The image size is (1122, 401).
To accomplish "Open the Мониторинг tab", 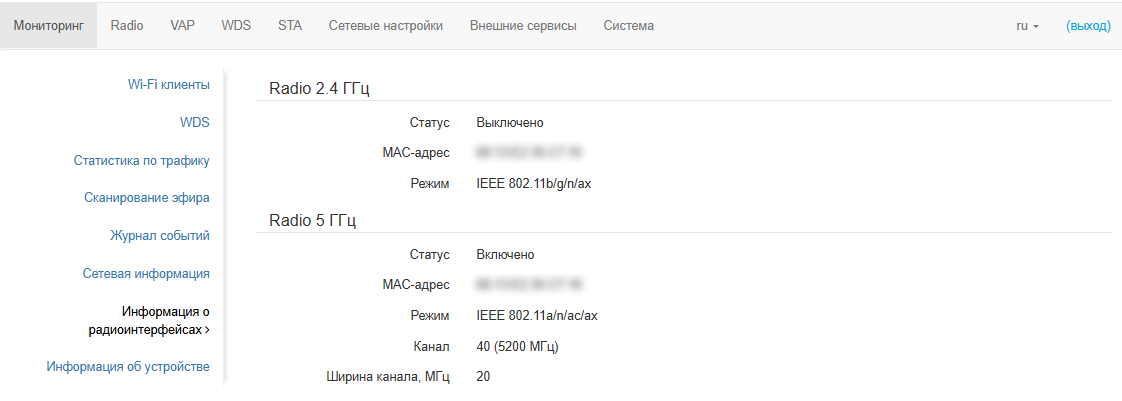I will (48, 26).
